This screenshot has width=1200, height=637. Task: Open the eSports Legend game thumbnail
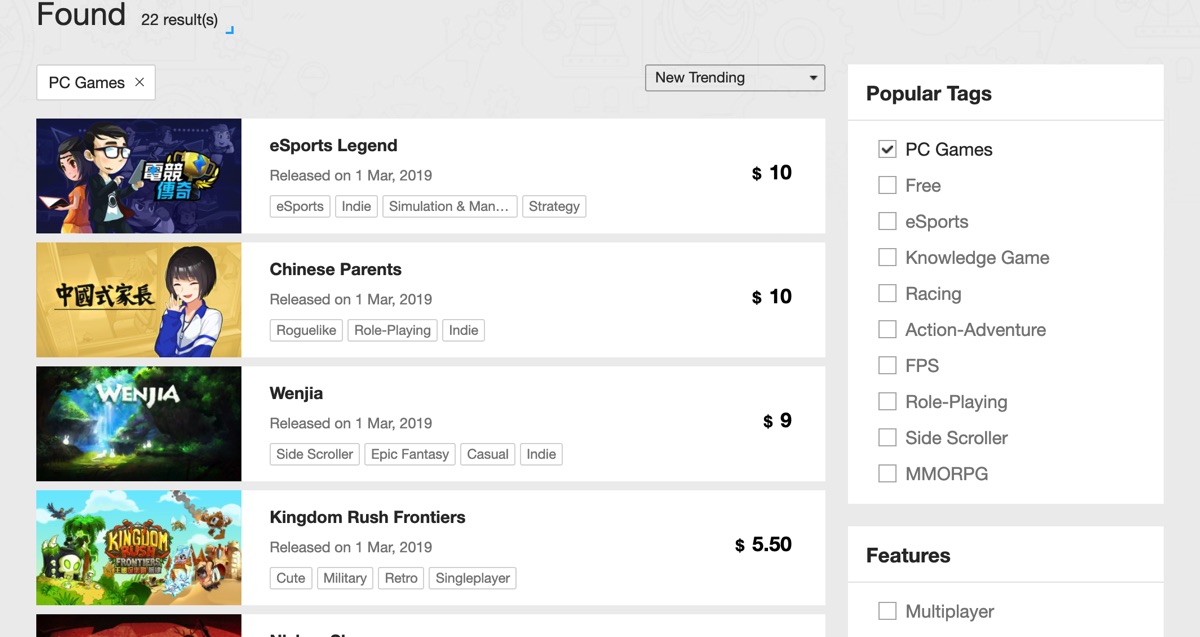coord(139,176)
